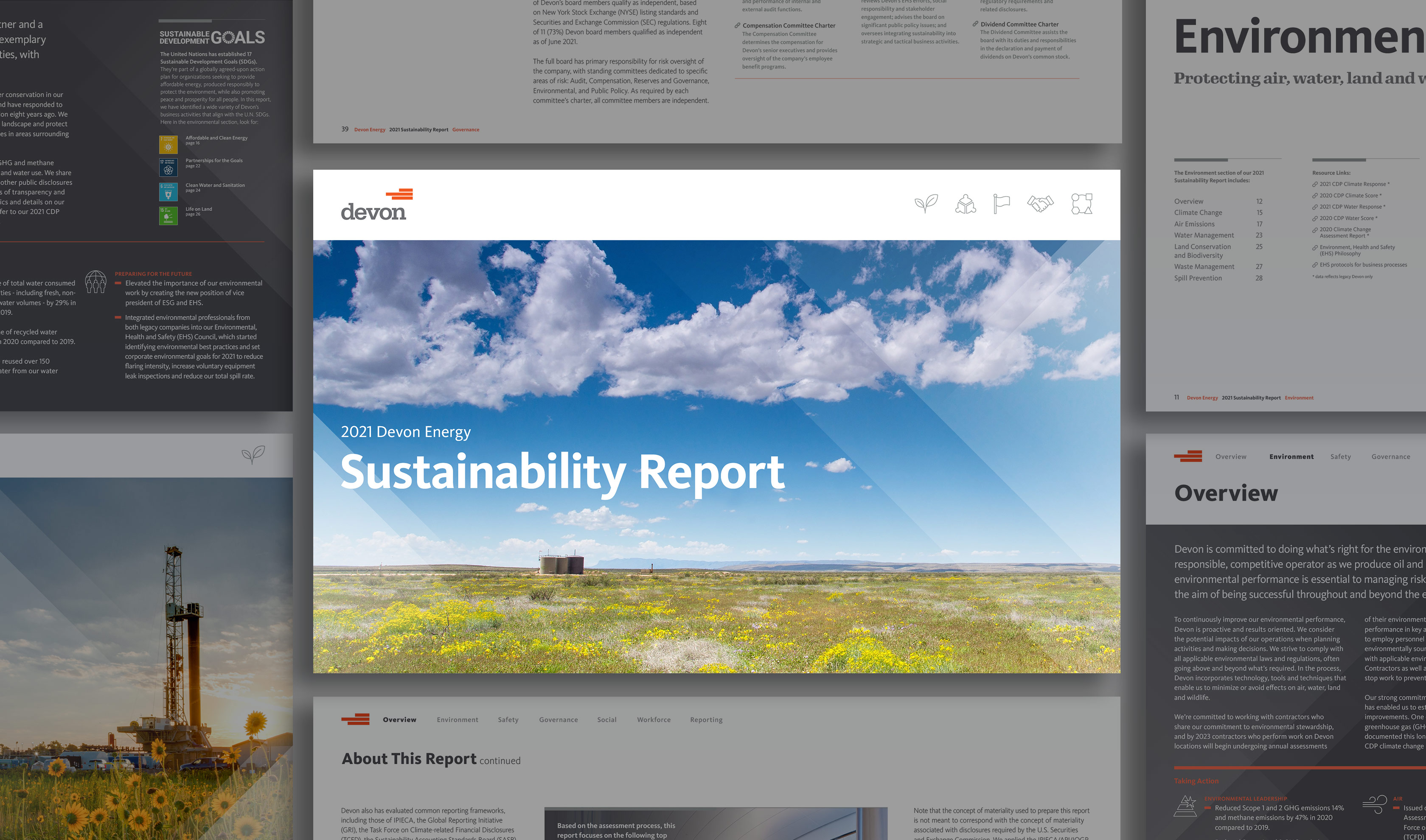Open the 2020 Climate Change Assessment Report link
The image size is (1426, 840).
(x=1345, y=232)
